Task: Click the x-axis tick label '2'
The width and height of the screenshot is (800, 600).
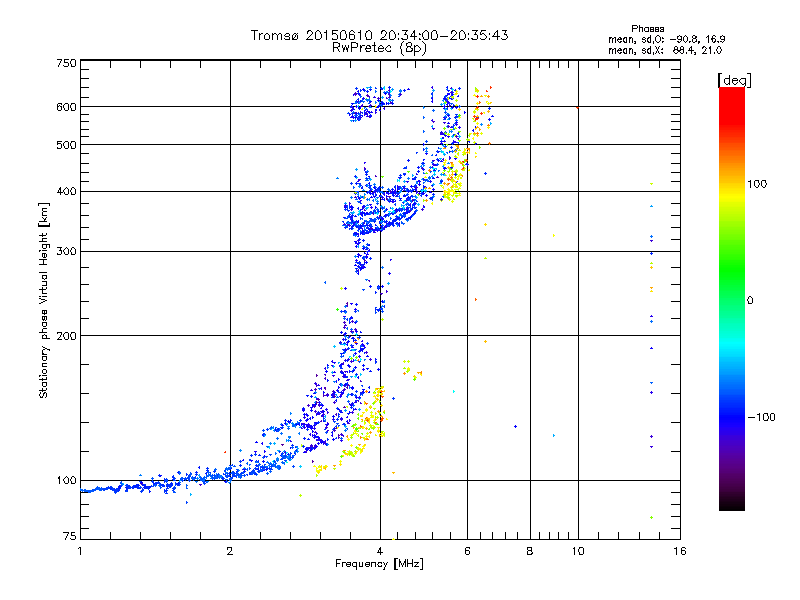Action: click(x=230, y=551)
